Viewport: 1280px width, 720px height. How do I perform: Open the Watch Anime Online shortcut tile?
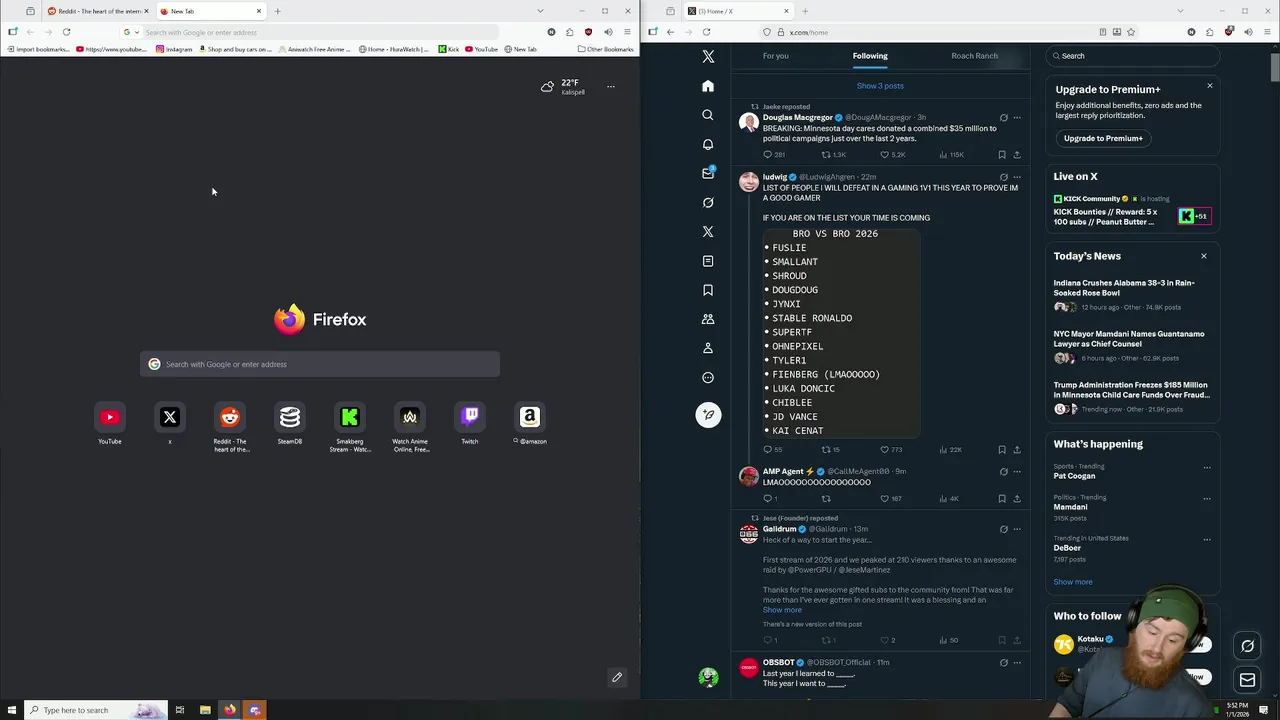[x=410, y=417]
